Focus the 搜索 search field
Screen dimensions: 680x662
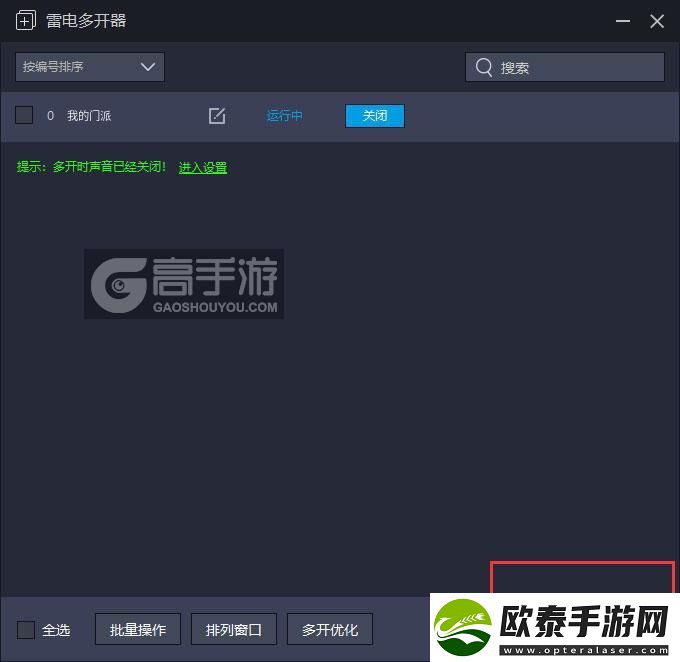(565, 67)
